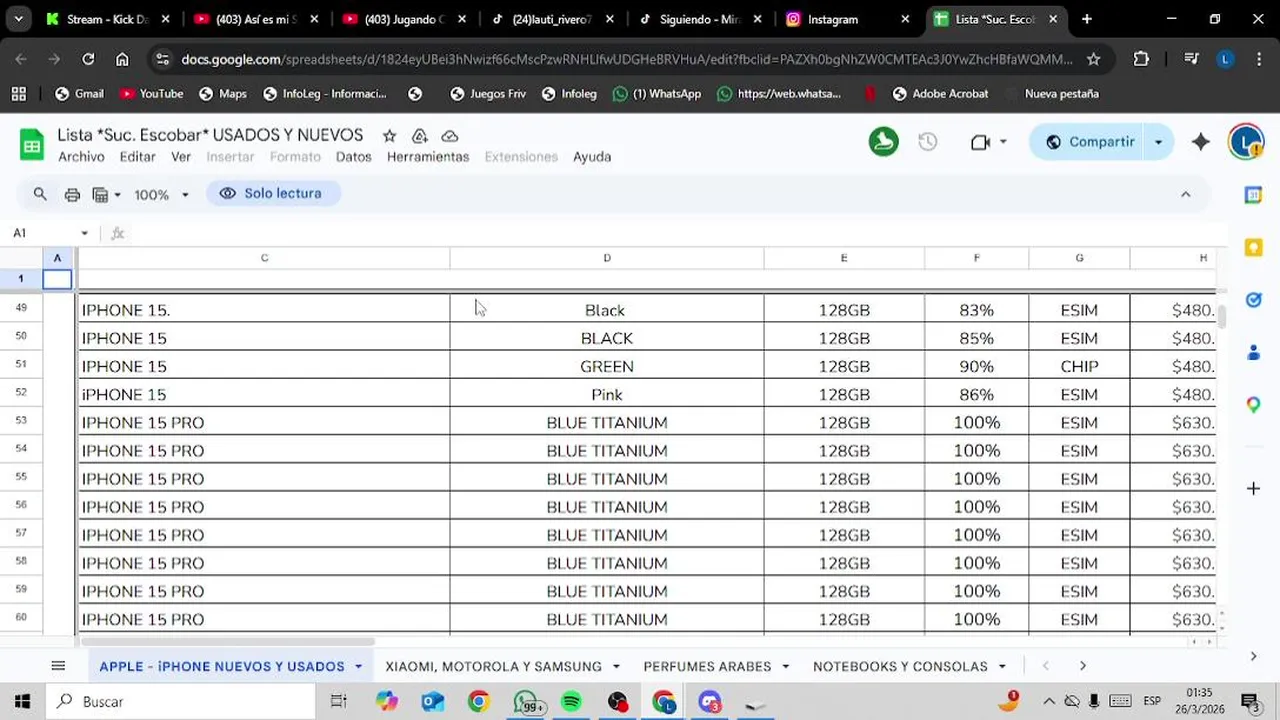Open version history clock icon
This screenshot has width=1280, height=720.
click(x=928, y=142)
